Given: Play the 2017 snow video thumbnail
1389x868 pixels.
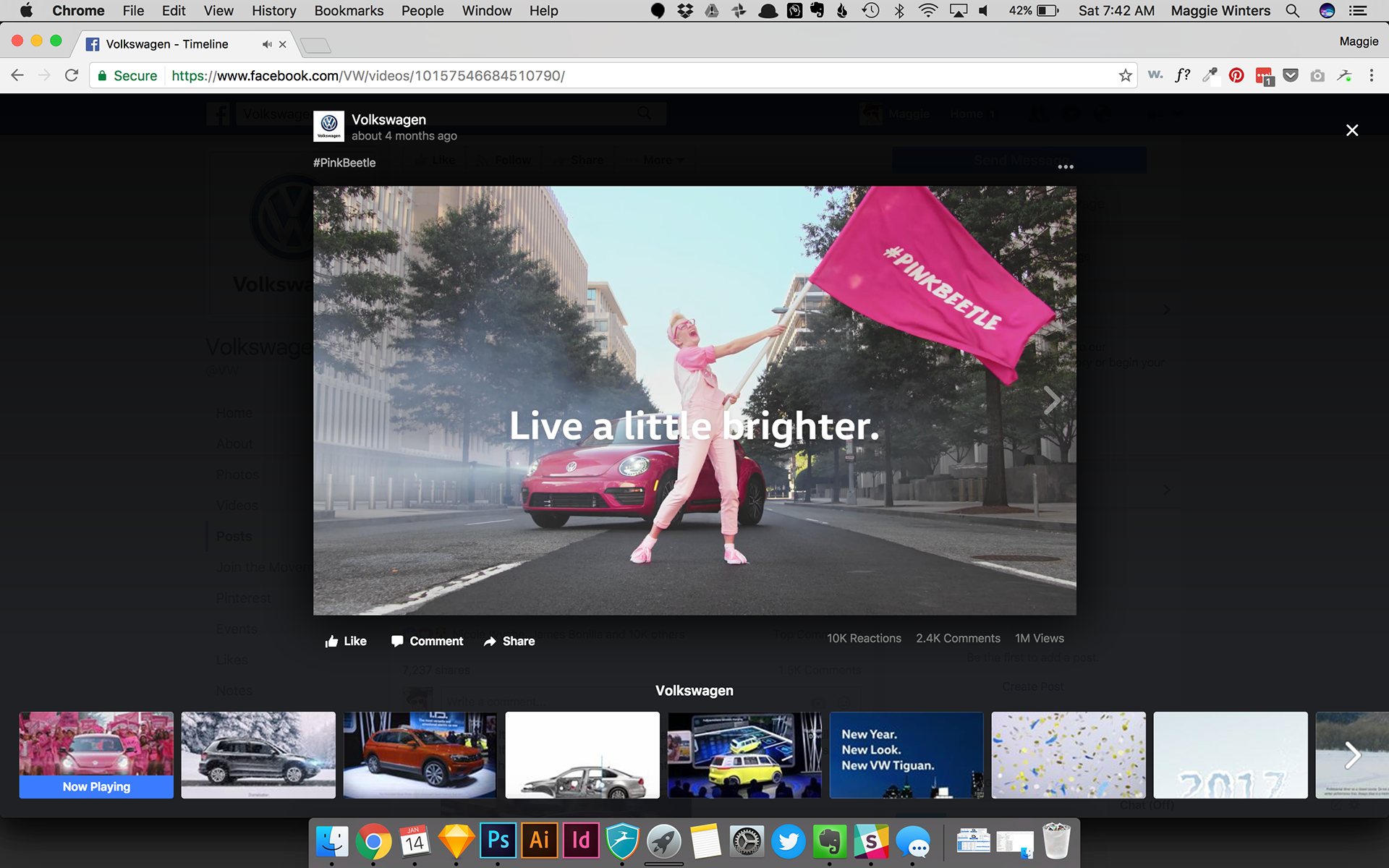Looking at the screenshot, I should (1231, 754).
